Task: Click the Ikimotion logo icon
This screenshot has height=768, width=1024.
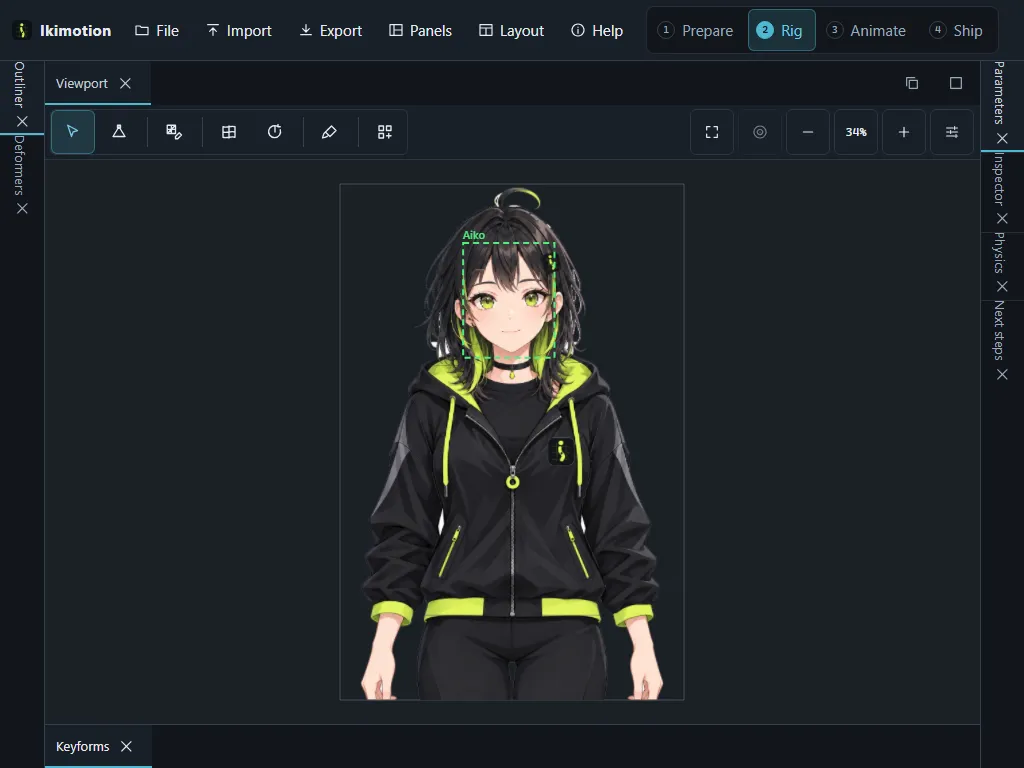Action: click(22, 31)
